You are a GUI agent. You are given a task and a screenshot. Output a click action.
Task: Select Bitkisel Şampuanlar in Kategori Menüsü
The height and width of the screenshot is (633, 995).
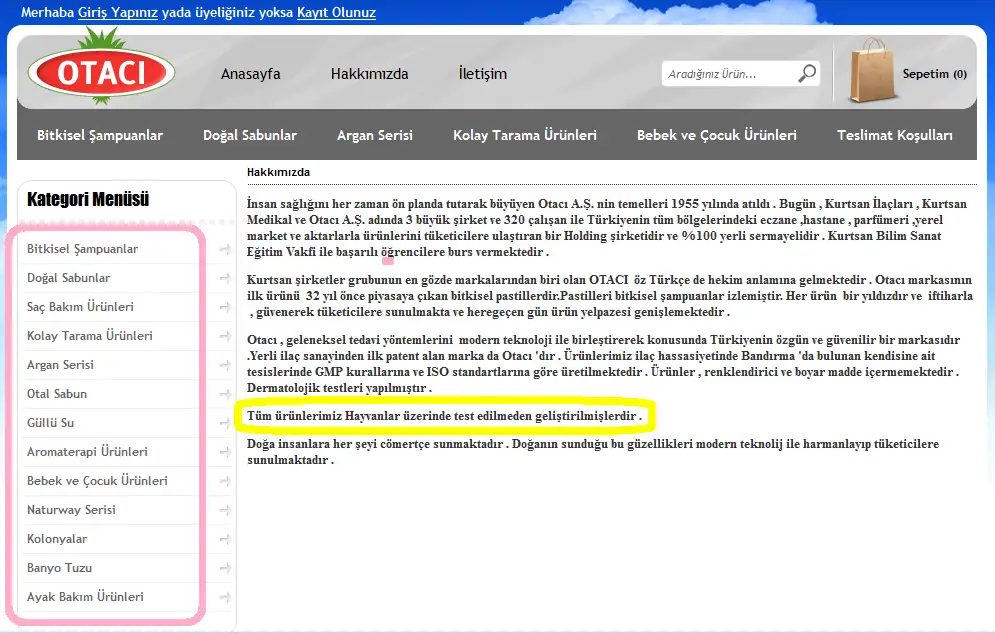[82, 249]
